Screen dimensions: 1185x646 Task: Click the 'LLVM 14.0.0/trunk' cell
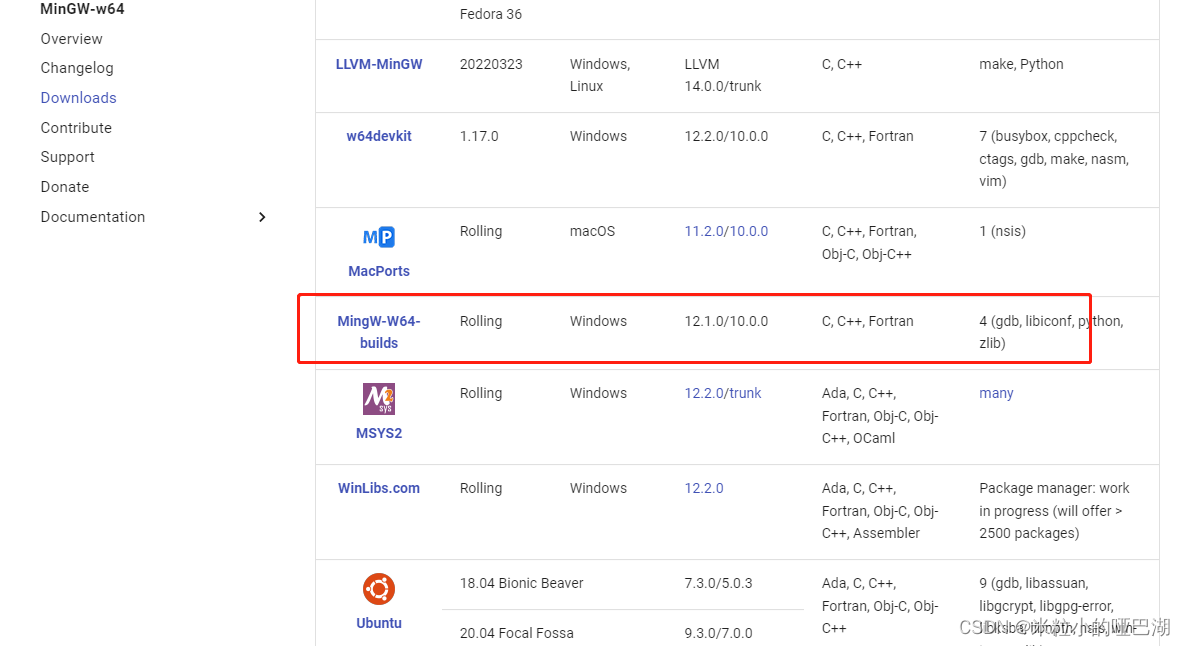point(722,75)
